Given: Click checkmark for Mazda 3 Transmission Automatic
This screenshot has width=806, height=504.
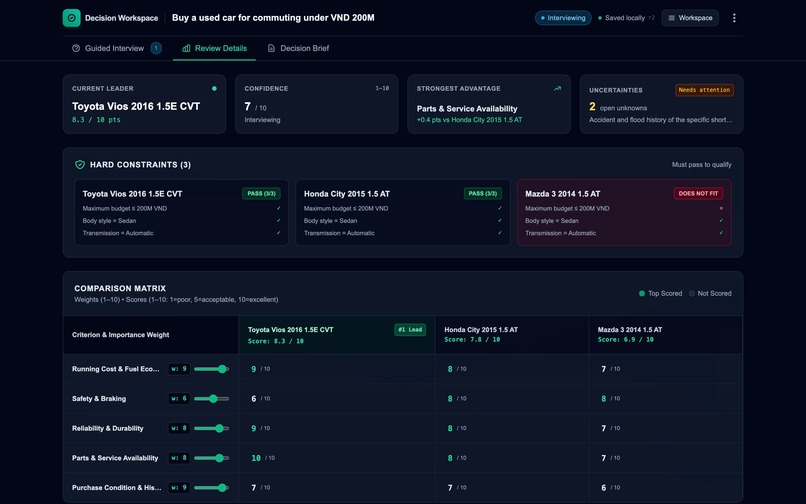Looking at the screenshot, I should [721, 233].
